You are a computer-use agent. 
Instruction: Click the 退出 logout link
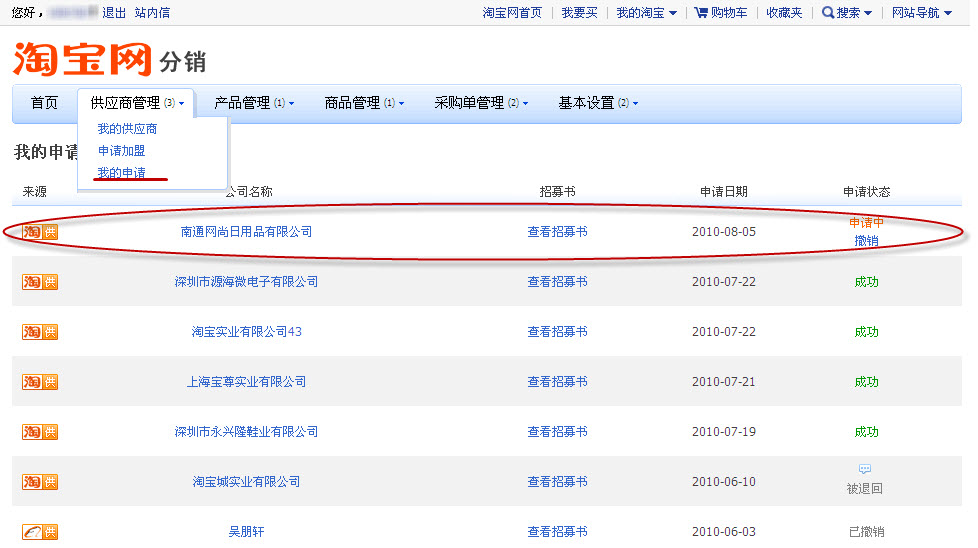pos(114,13)
